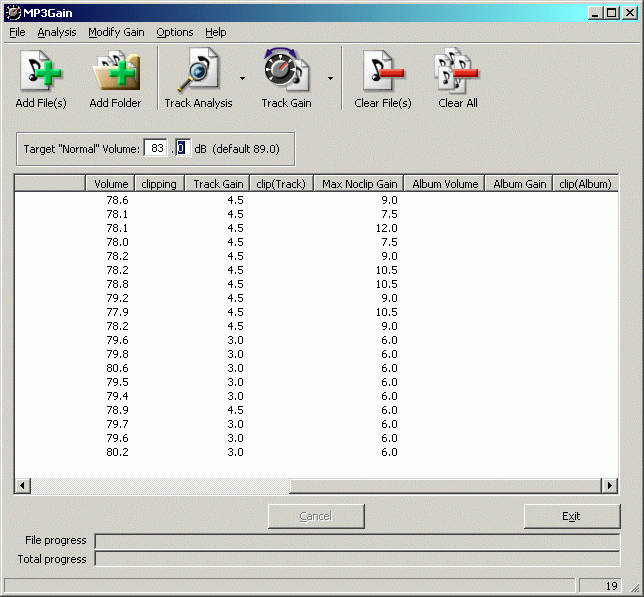
Task: Click the MP3Gain title bar app icon
Action: pos(13,13)
